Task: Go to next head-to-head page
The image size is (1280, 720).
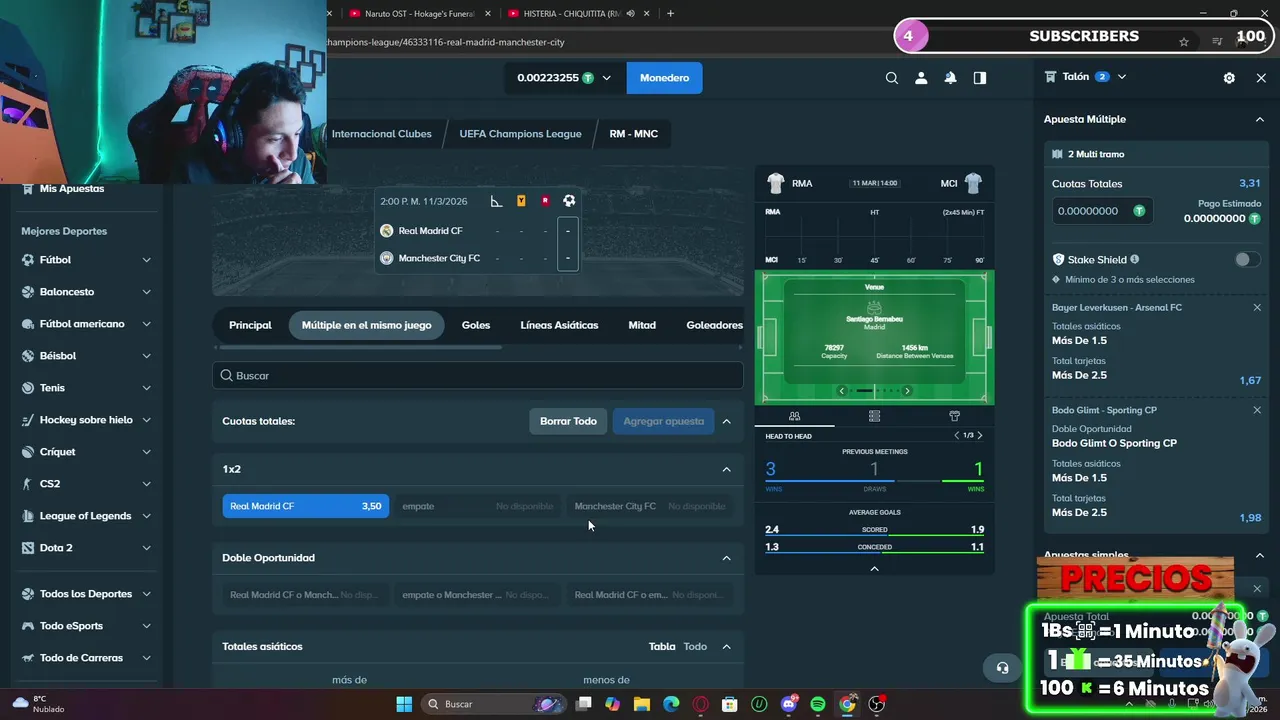Action: click(980, 436)
